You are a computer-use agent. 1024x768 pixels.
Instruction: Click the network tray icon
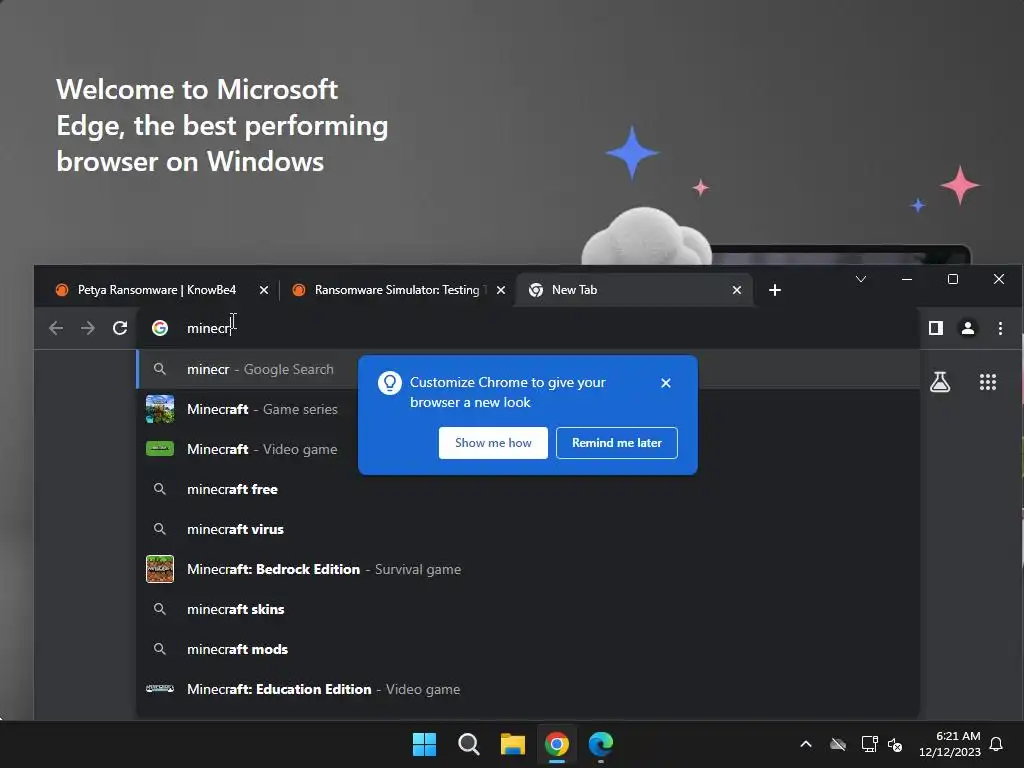(869, 744)
